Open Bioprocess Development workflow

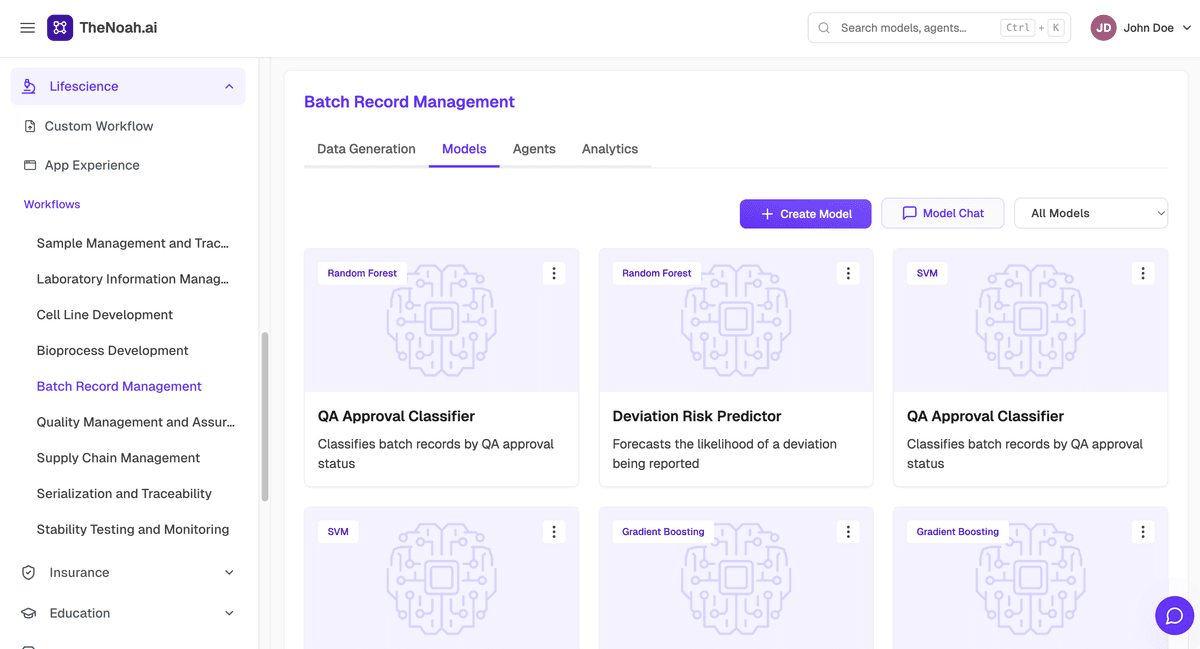click(x=113, y=351)
